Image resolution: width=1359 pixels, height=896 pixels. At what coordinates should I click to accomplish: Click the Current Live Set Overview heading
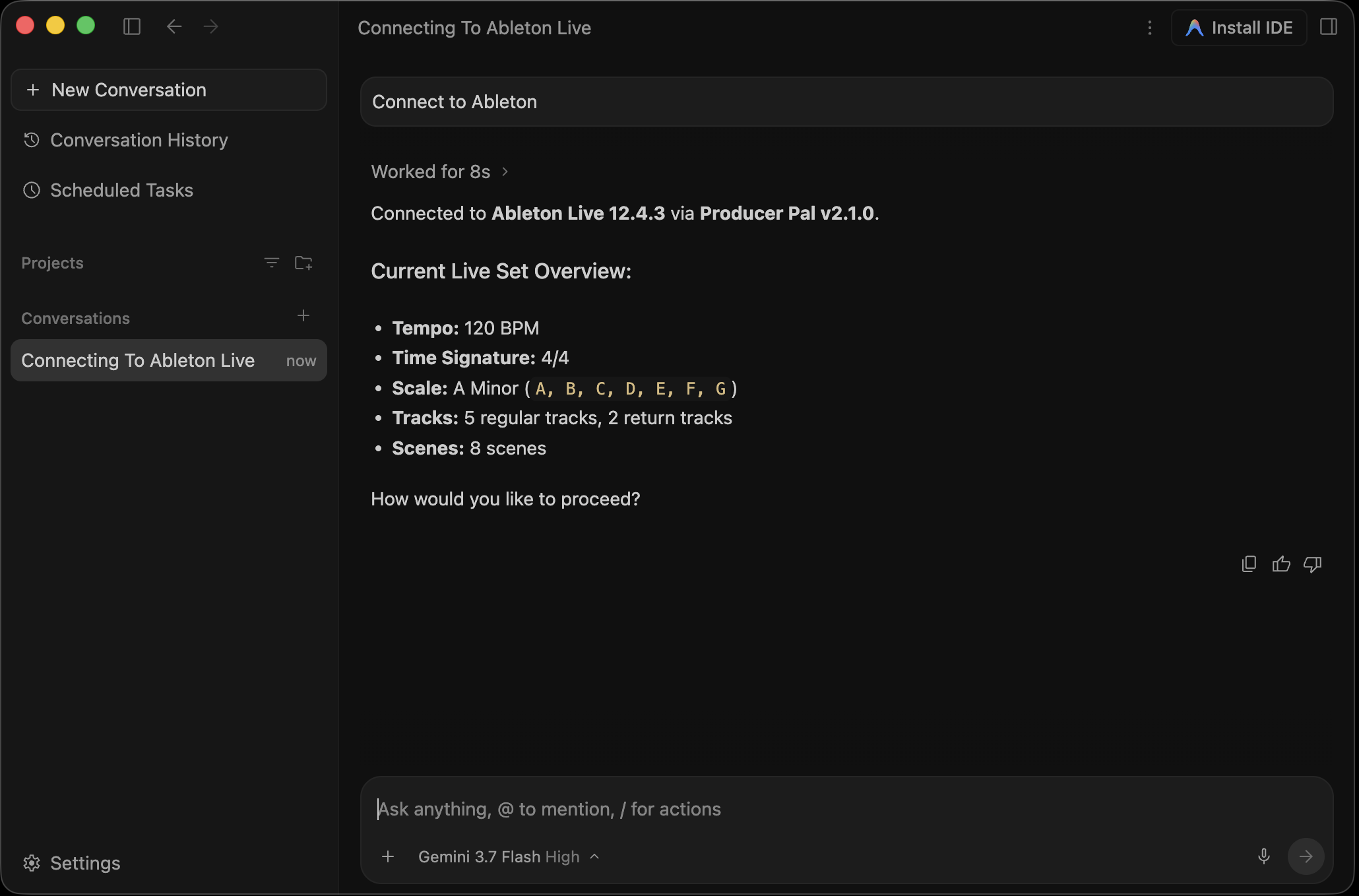[501, 271]
